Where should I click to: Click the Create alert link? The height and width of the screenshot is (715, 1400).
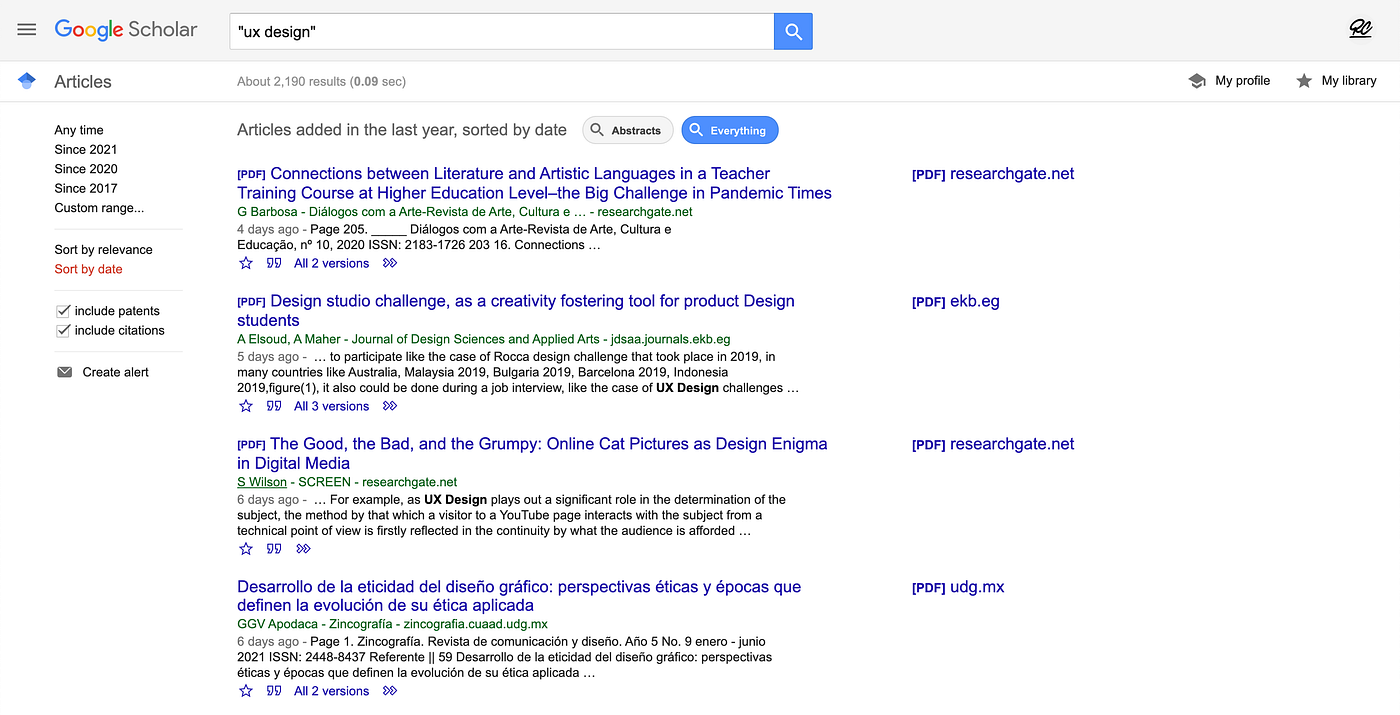tap(116, 372)
